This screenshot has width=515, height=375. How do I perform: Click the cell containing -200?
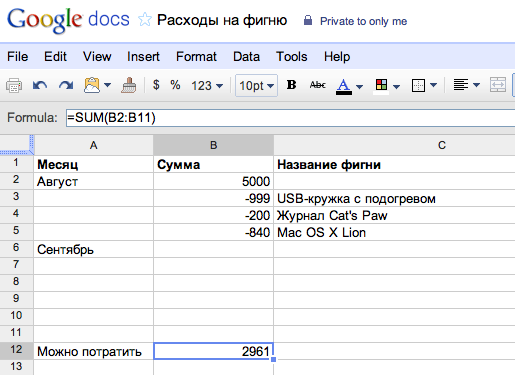coord(213,215)
